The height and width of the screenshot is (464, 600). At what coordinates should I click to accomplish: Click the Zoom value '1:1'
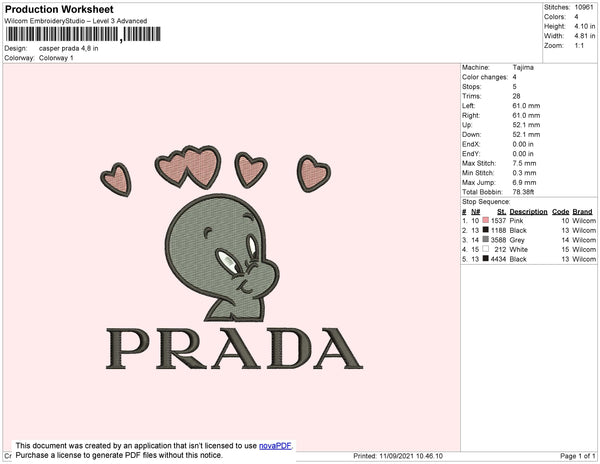(579, 46)
